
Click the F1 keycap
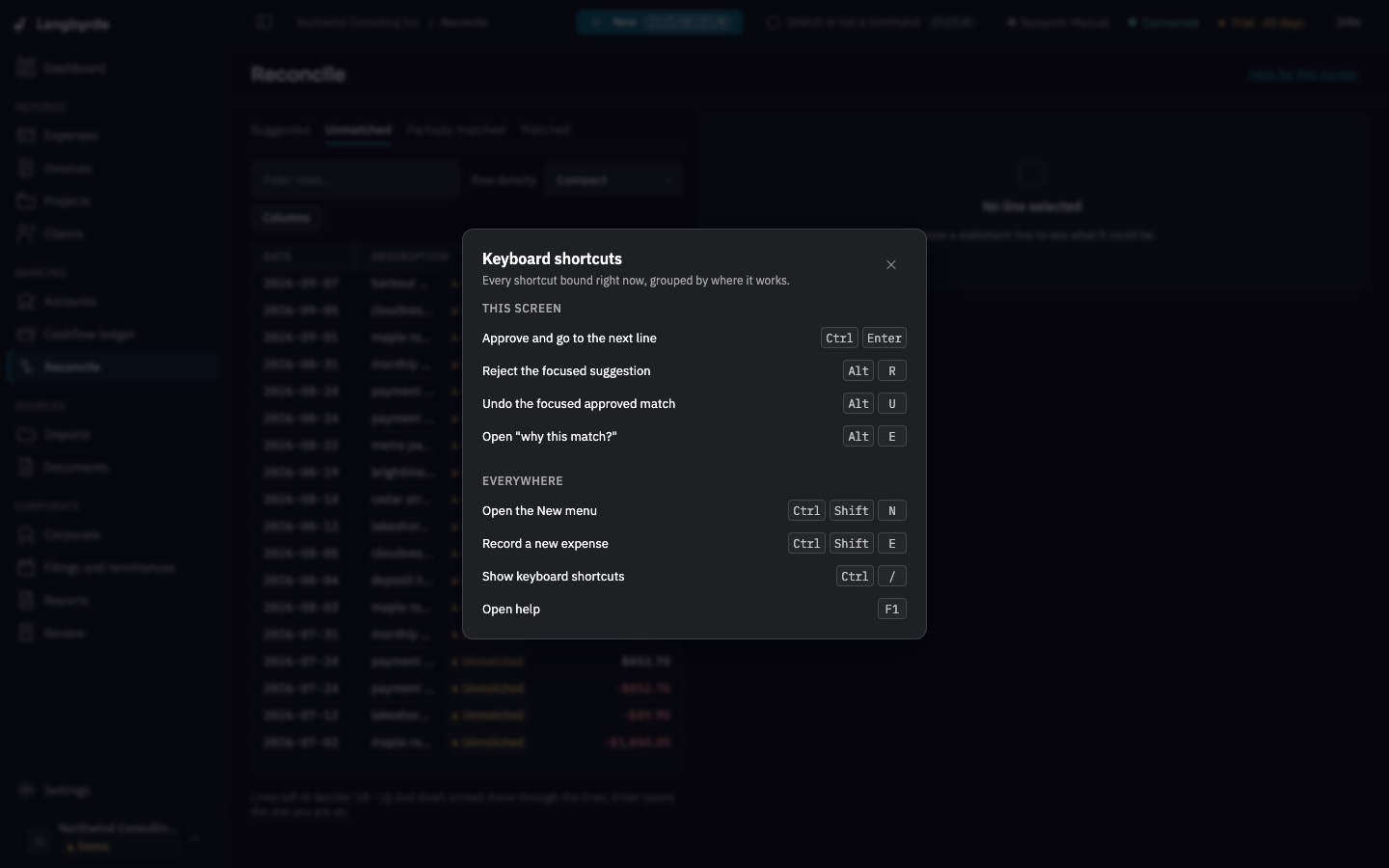(x=892, y=610)
